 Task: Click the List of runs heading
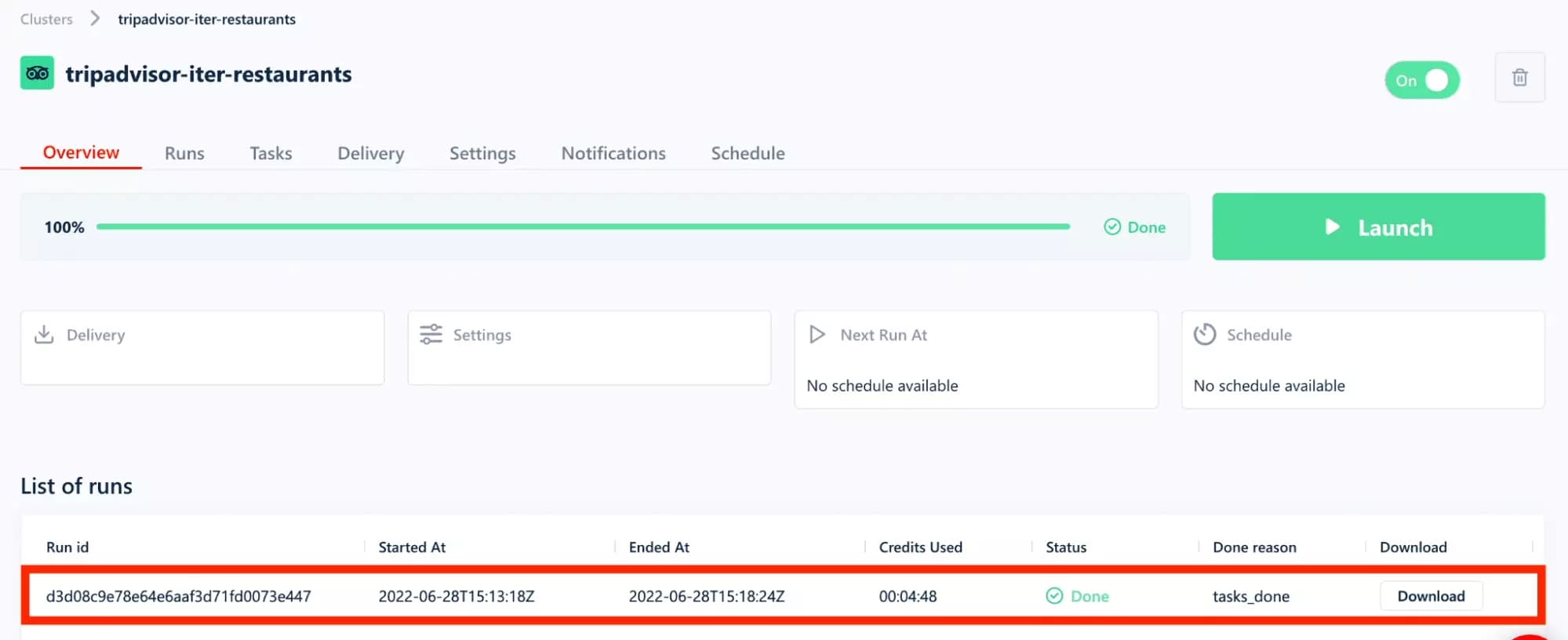[76, 486]
